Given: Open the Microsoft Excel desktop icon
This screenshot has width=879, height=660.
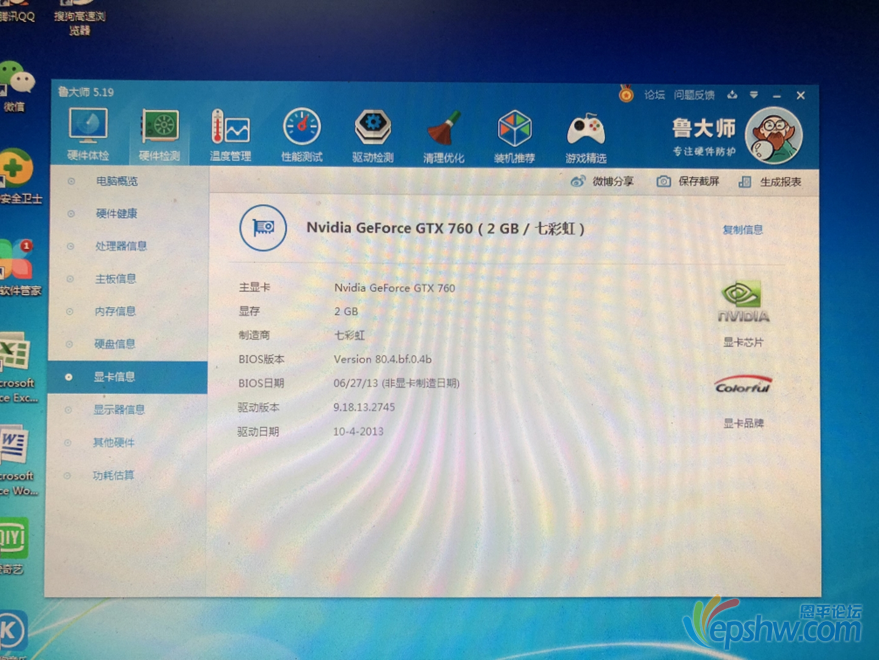Looking at the screenshot, I should point(17,367).
